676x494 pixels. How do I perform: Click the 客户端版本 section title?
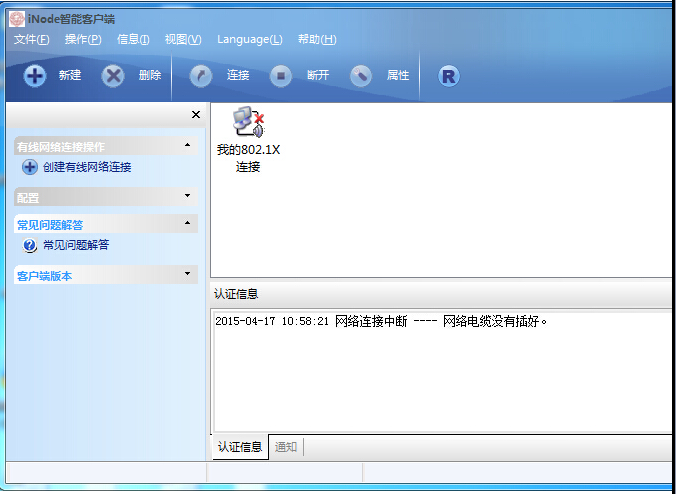[44, 276]
